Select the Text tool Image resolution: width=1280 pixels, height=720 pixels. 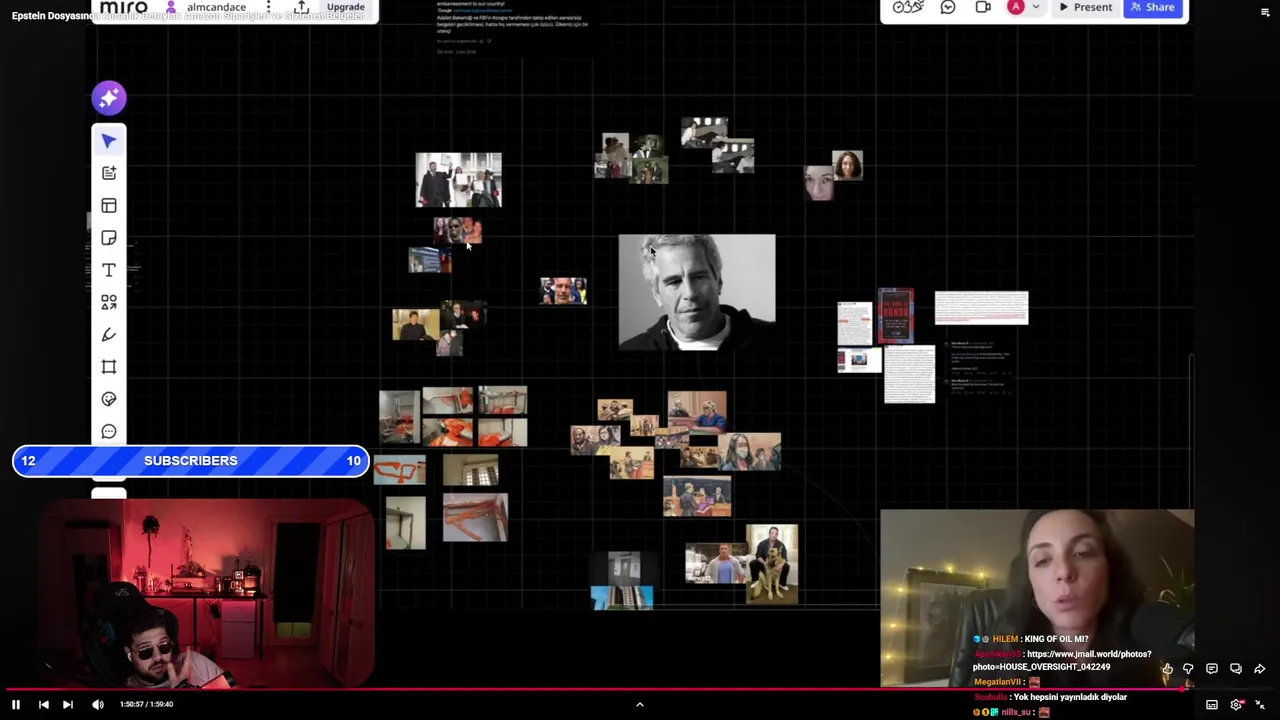click(x=109, y=270)
